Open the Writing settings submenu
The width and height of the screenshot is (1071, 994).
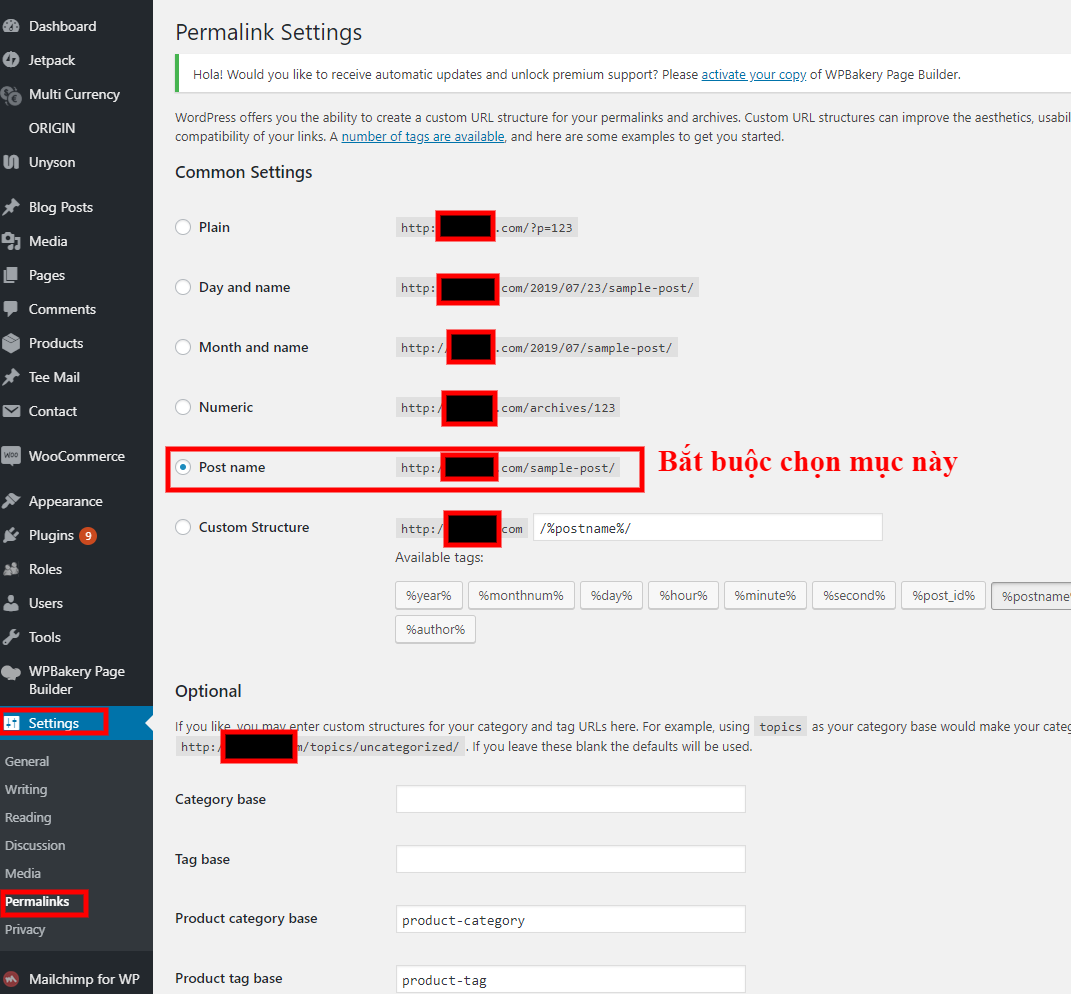coord(26,789)
